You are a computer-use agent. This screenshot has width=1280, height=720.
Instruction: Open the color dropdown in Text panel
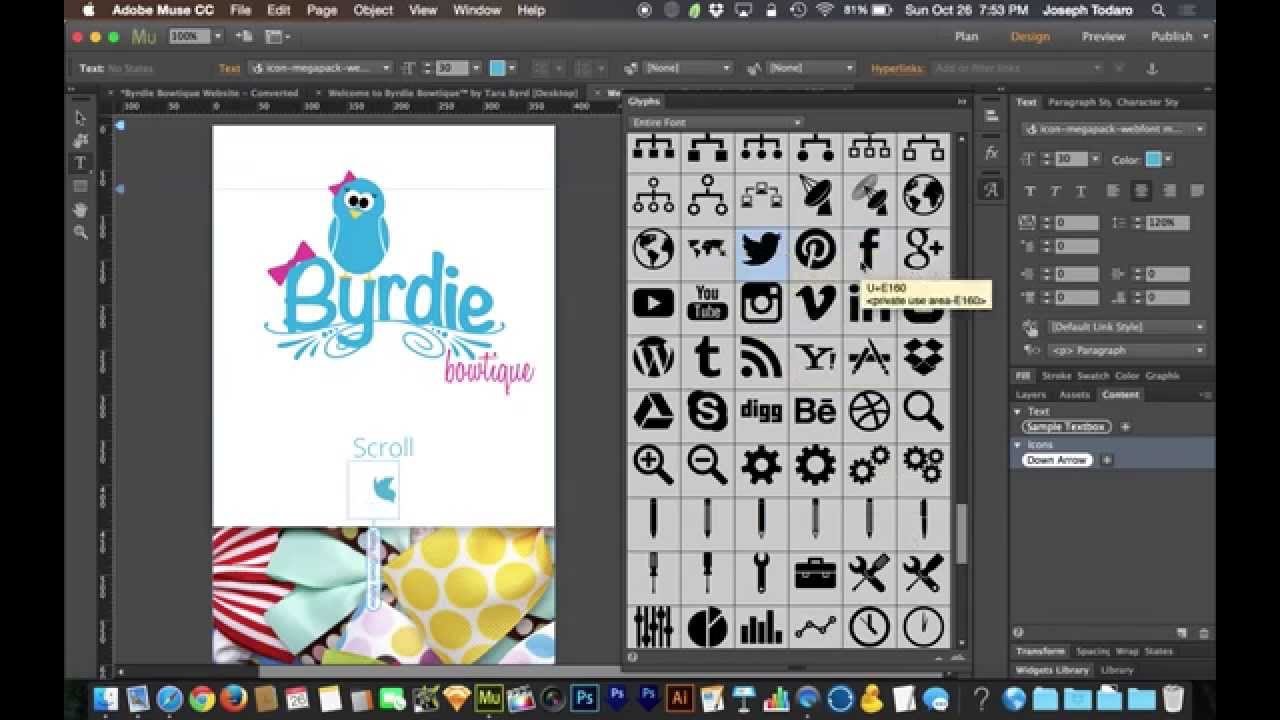click(1168, 160)
